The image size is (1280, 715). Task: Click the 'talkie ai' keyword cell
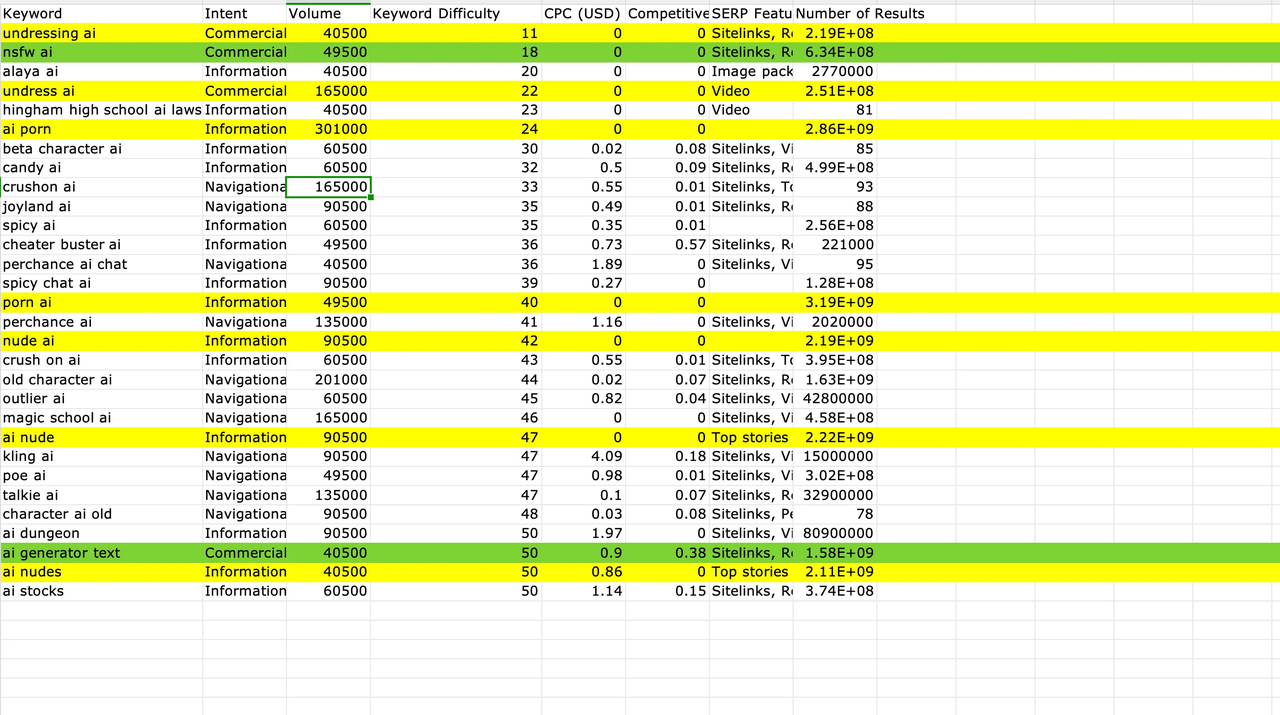click(x=101, y=495)
